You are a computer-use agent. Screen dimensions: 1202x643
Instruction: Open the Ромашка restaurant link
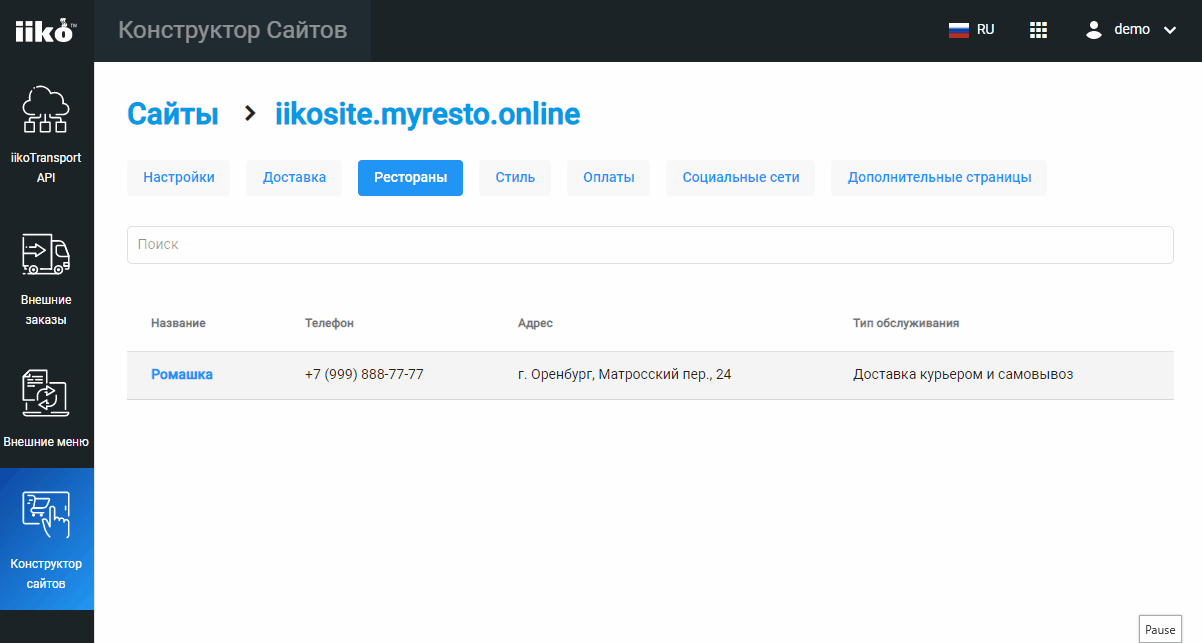(182, 375)
